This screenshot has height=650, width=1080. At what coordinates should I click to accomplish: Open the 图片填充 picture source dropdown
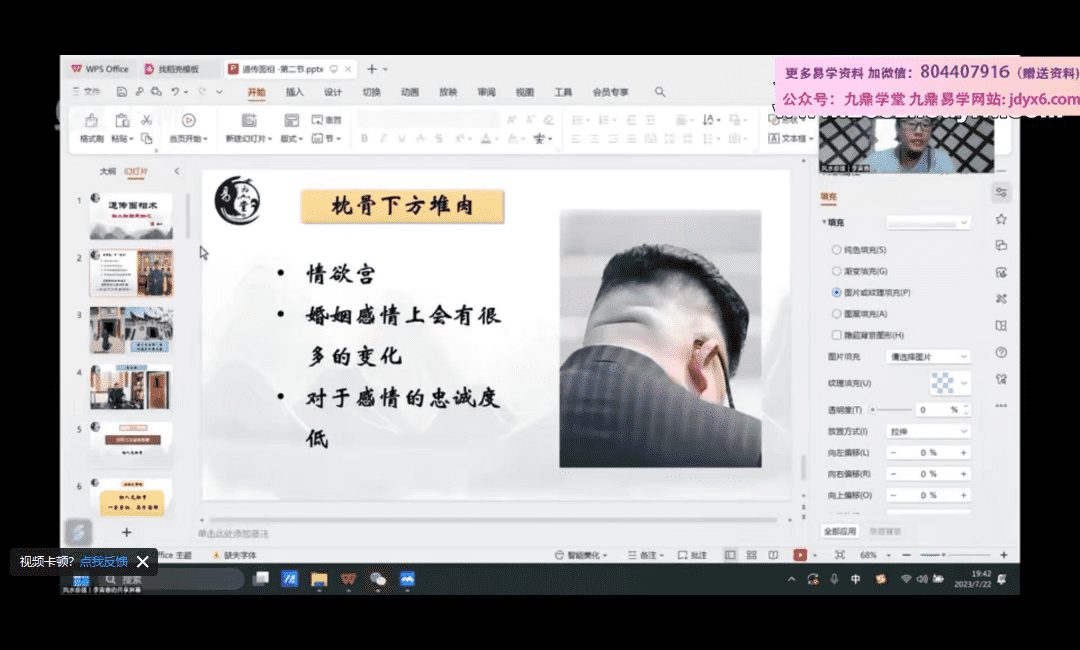click(x=929, y=357)
